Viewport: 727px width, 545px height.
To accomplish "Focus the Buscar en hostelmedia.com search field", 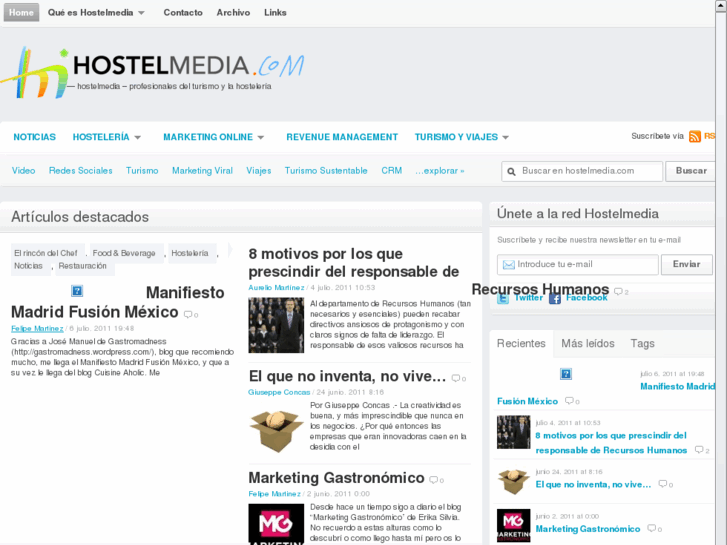I will (x=582, y=171).
